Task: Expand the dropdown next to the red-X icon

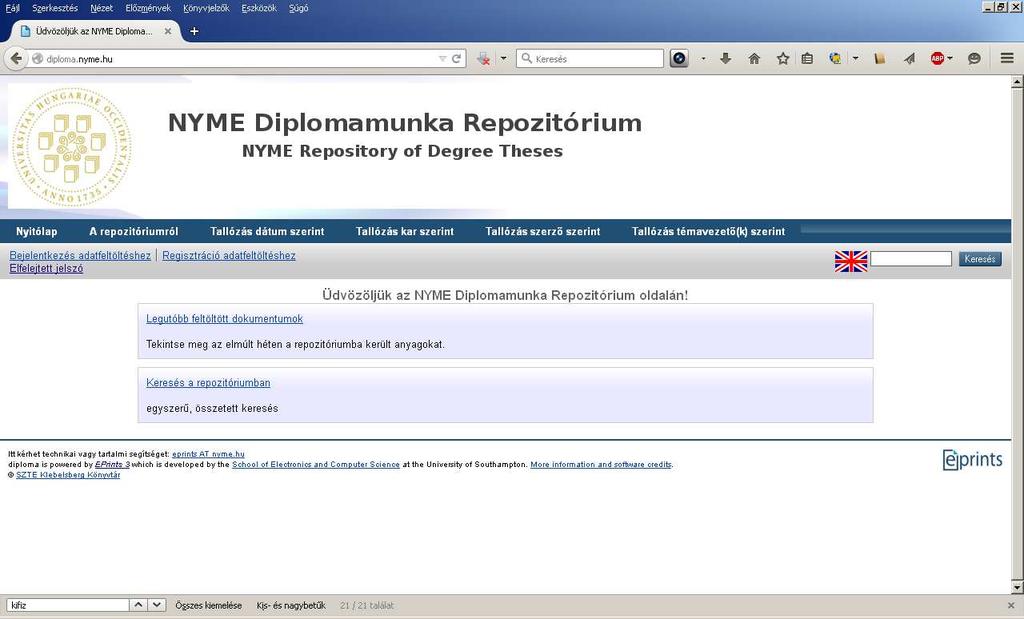Action: point(504,59)
